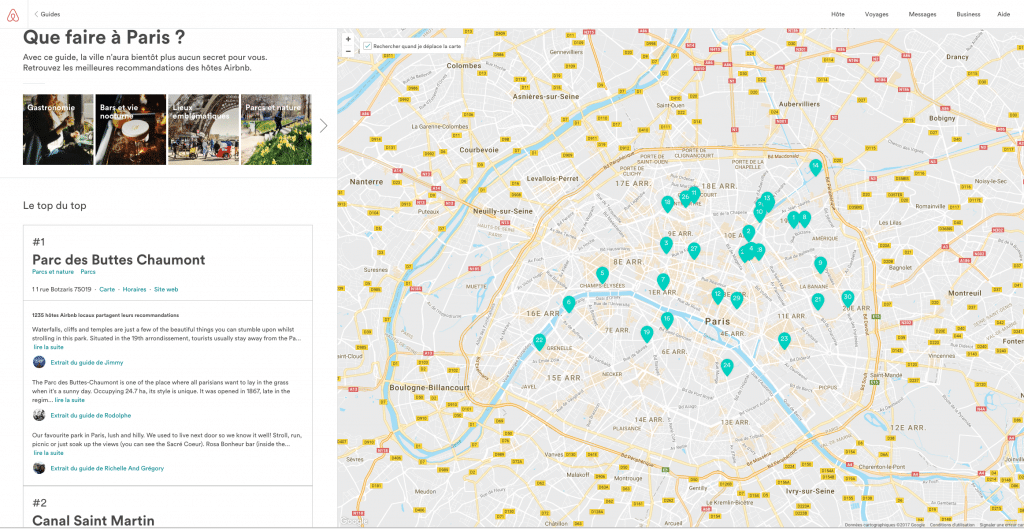Open 'Lieux emblématiques' category thumbnail
The image size is (1024, 529).
(x=204, y=129)
